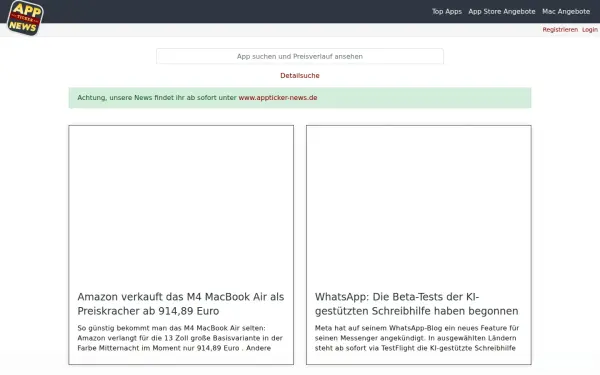The width and height of the screenshot is (600, 375).
Task: Open the WhatsApp KI-Schreibhilfe headline
Action: coord(416,304)
